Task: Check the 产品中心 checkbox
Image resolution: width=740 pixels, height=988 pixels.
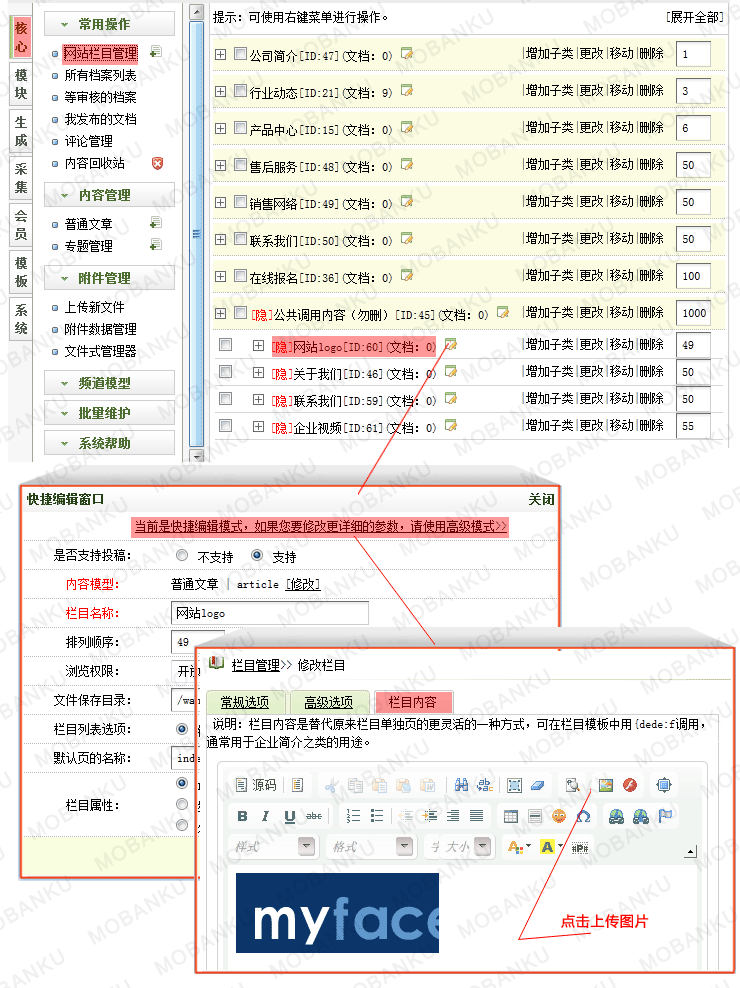Action: (x=240, y=128)
